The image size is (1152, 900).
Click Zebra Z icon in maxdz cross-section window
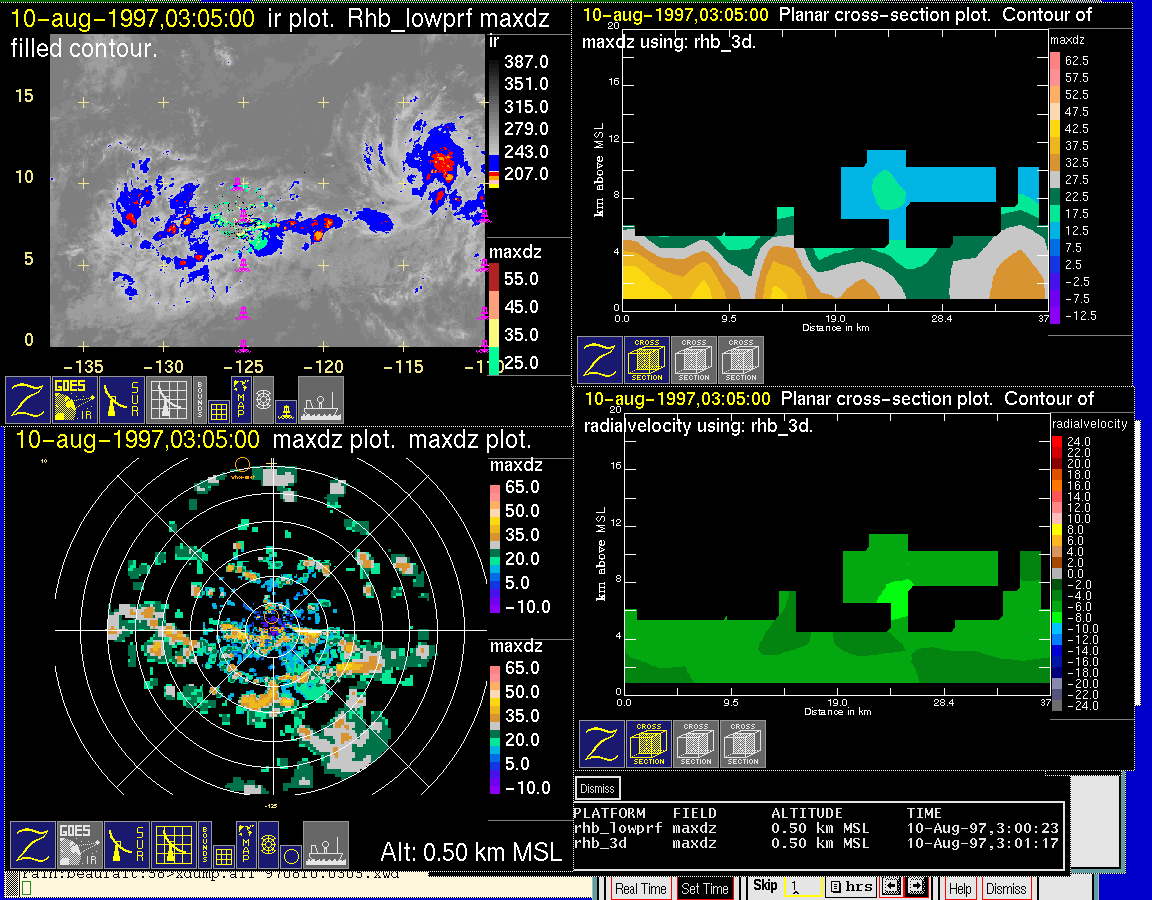point(600,360)
